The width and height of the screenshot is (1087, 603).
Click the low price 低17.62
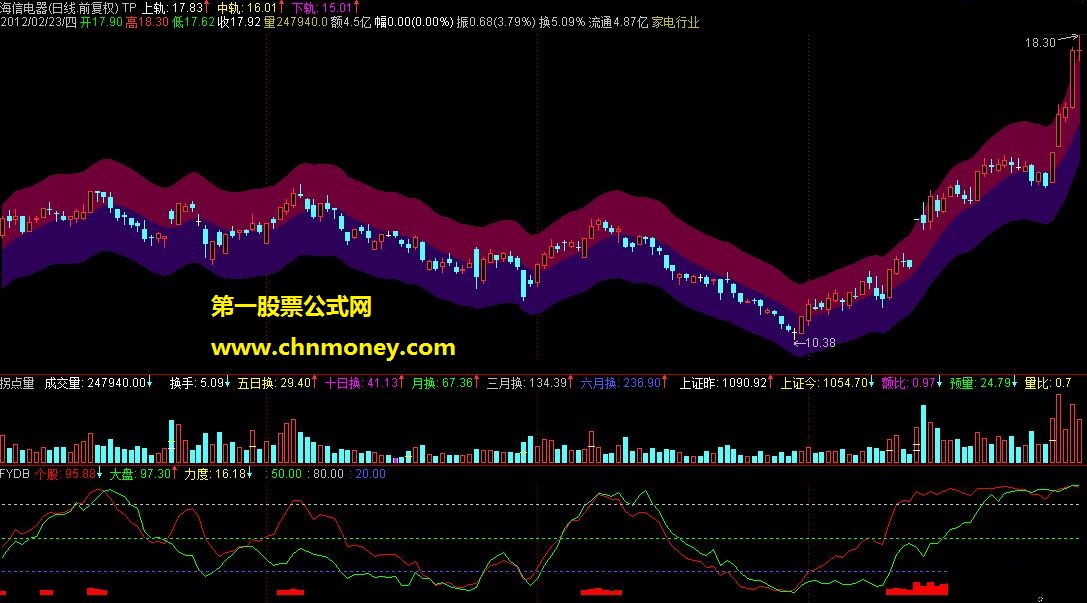pyautogui.click(x=193, y=22)
